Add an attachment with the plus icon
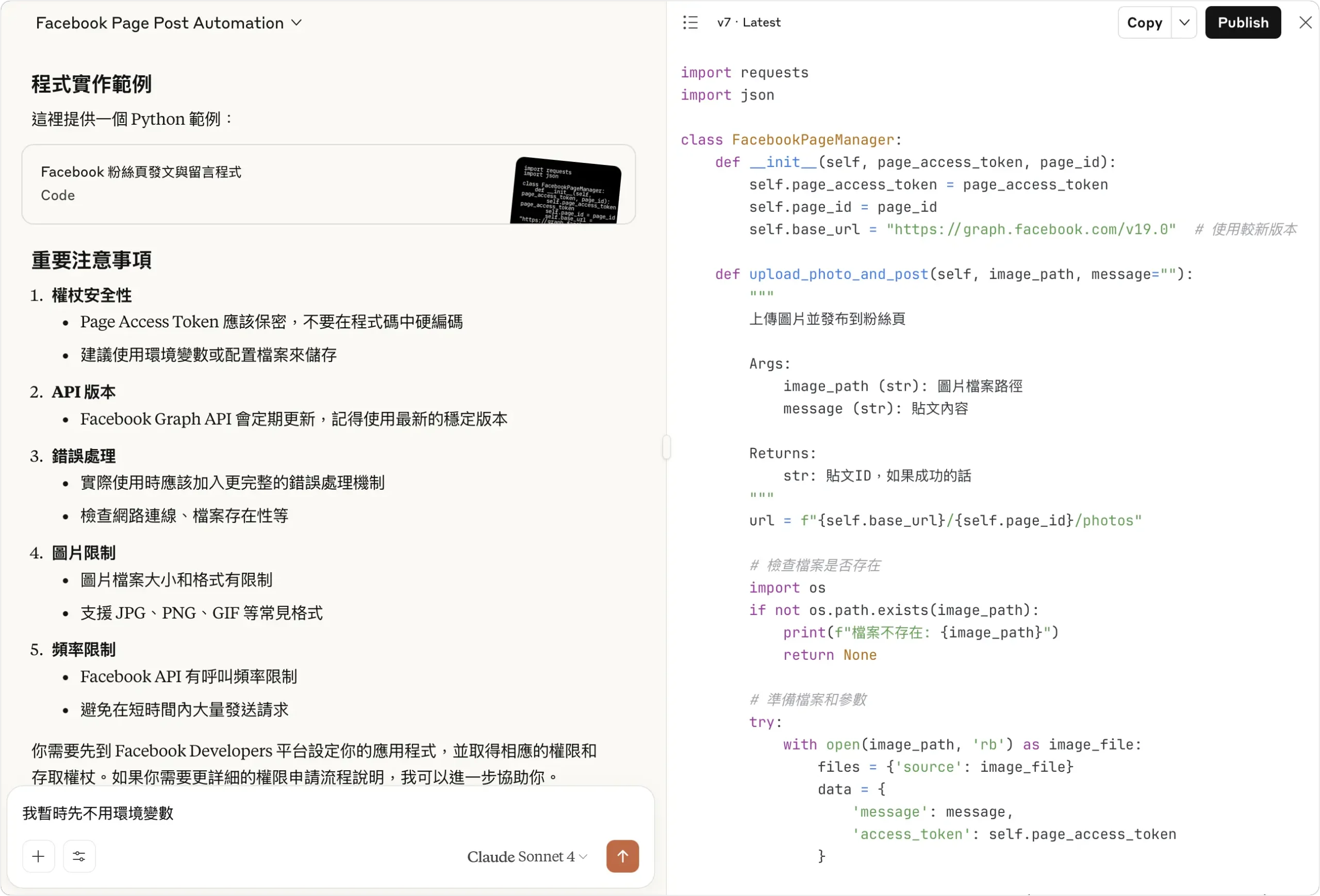 (39, 856)
